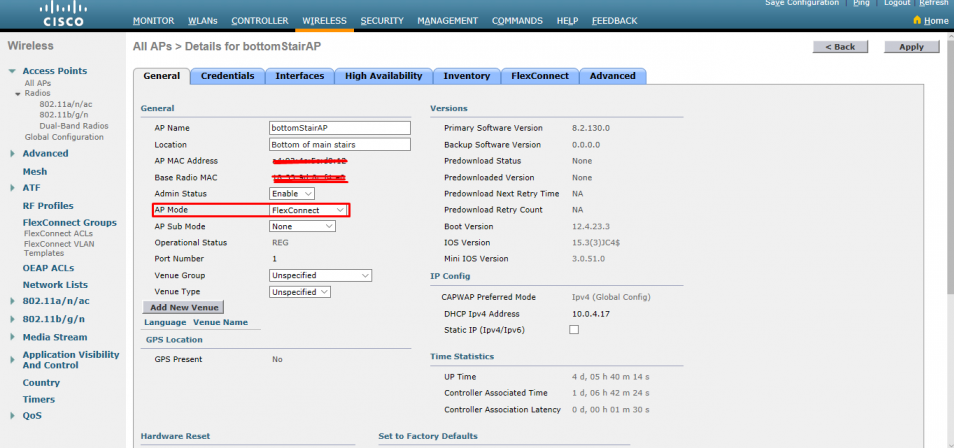The image size is (954, 448).
Task: Switch to the Inventory tab
Action: click(467, 76)
